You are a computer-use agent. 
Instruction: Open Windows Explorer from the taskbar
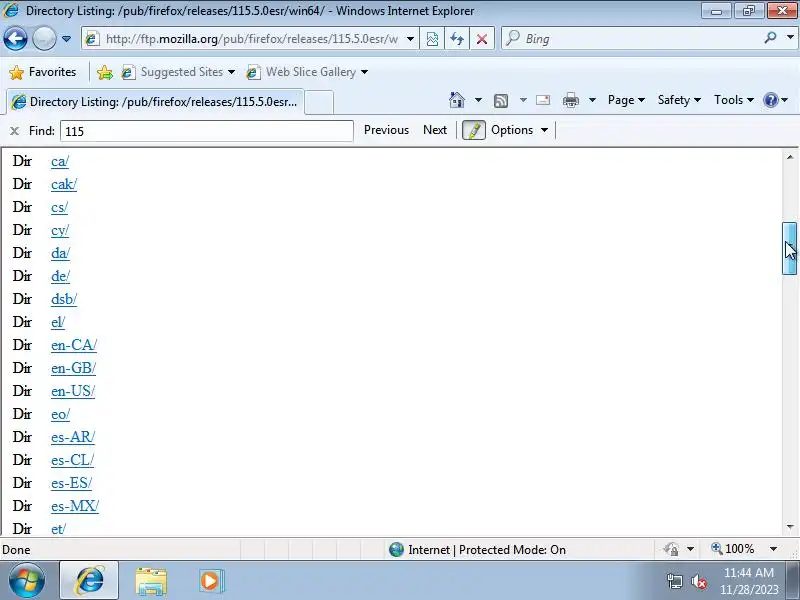pyautogui.click(x=151, y=581)
